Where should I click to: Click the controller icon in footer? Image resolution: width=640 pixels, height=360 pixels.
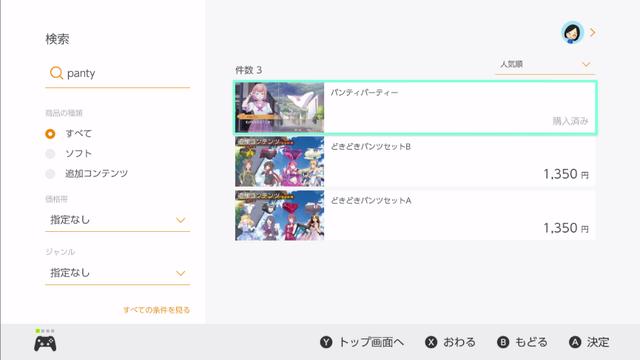click(45, 344)
